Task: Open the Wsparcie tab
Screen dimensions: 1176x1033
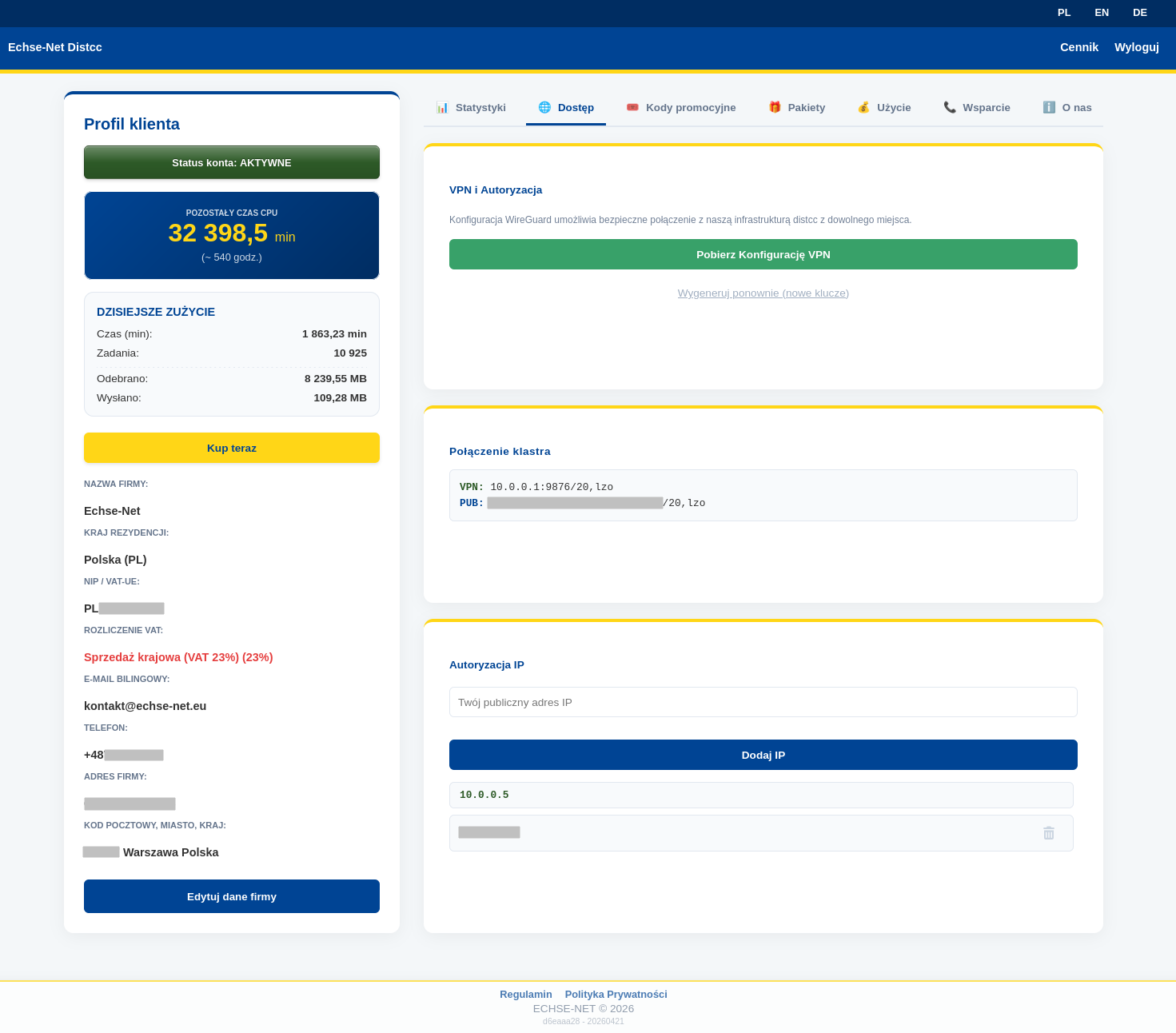Action: coord(986,108)
